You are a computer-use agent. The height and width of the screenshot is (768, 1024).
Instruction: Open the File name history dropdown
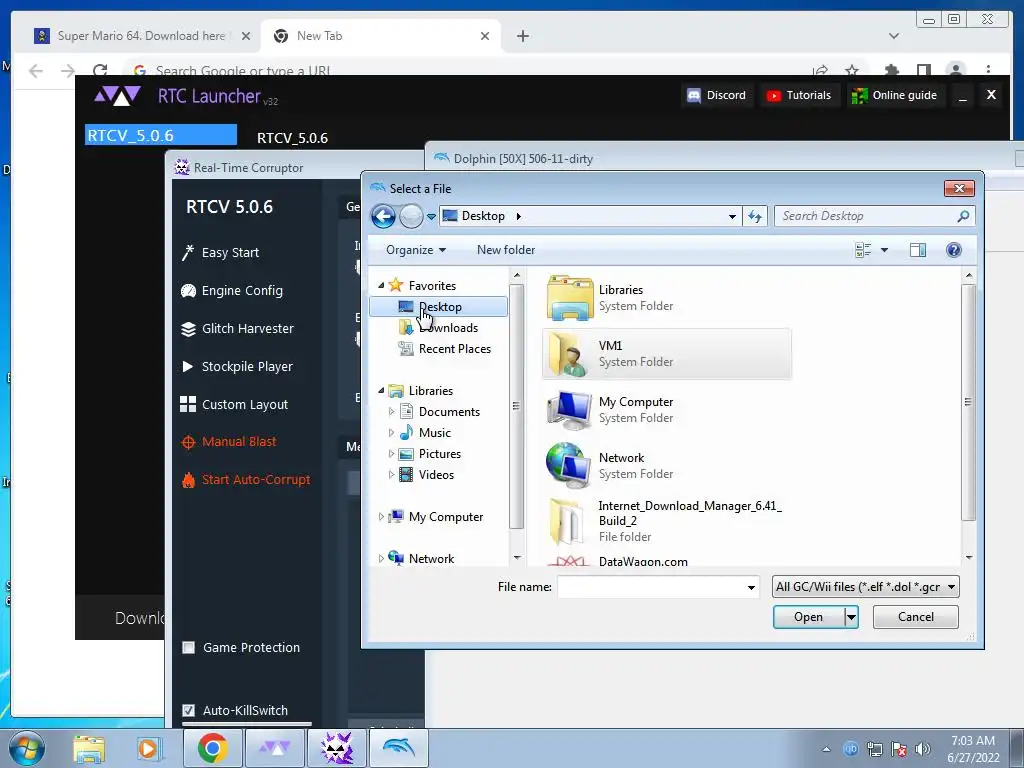point(751,587)
